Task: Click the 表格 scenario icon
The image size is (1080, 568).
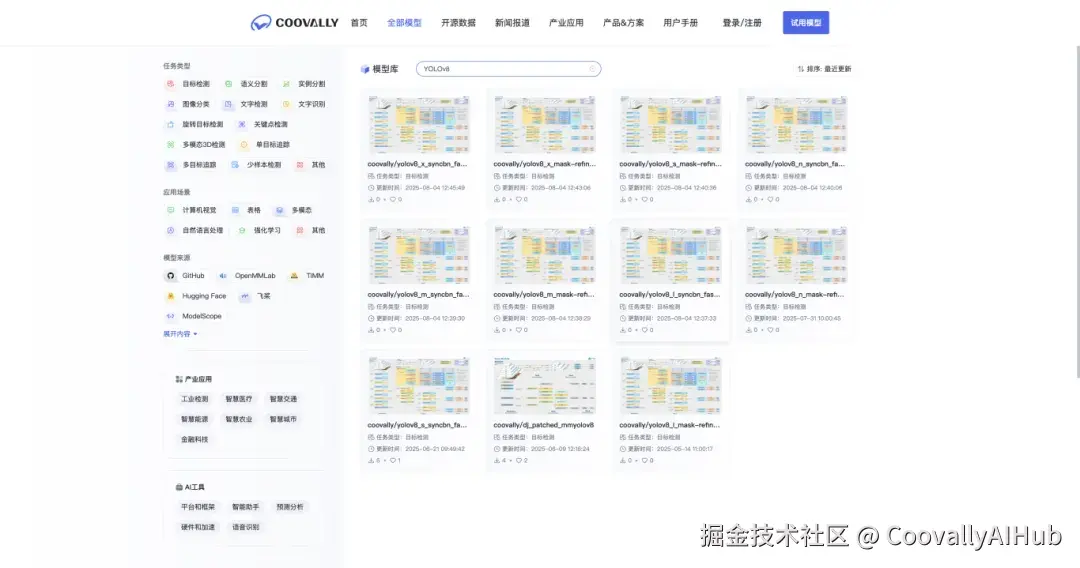Action: [x=235, y=210]
